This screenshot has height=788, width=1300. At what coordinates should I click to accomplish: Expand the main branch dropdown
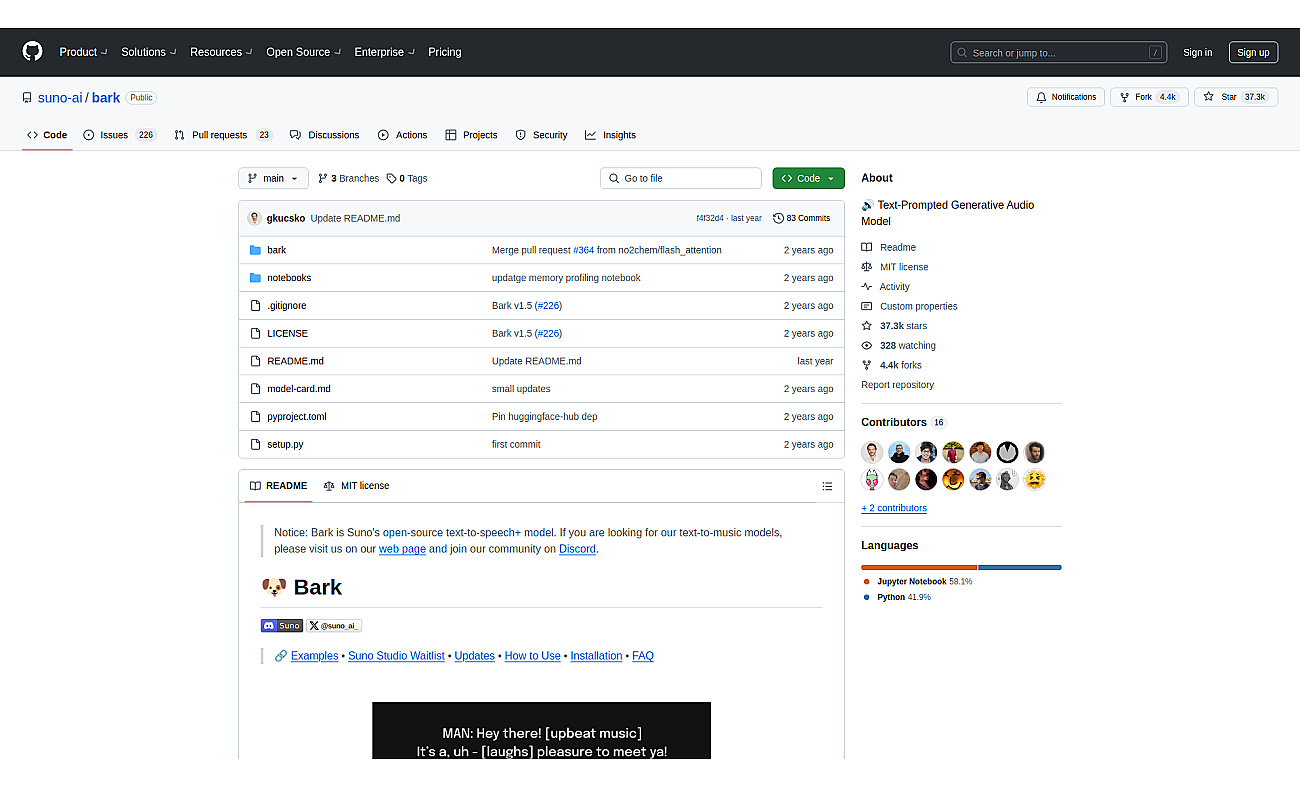(273, 178)
